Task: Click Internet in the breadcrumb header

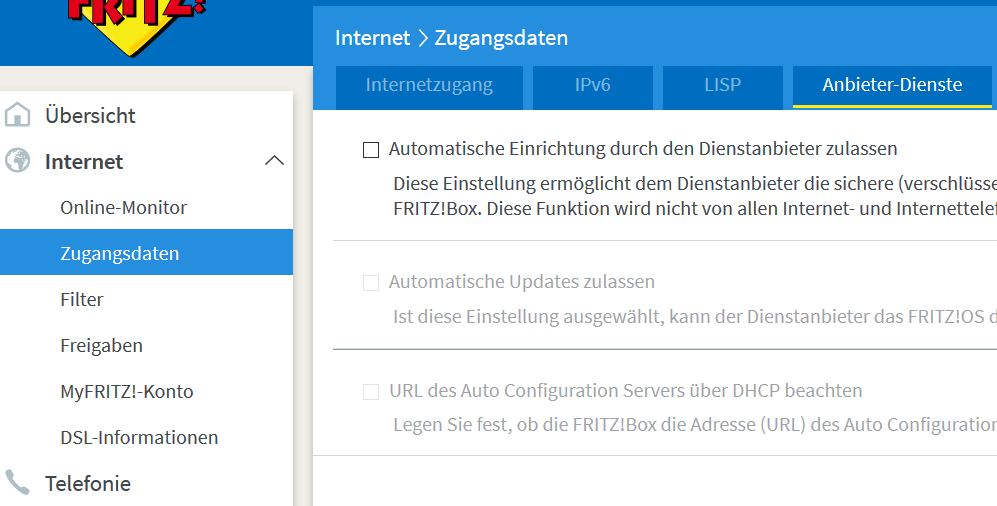Action: 372,38
